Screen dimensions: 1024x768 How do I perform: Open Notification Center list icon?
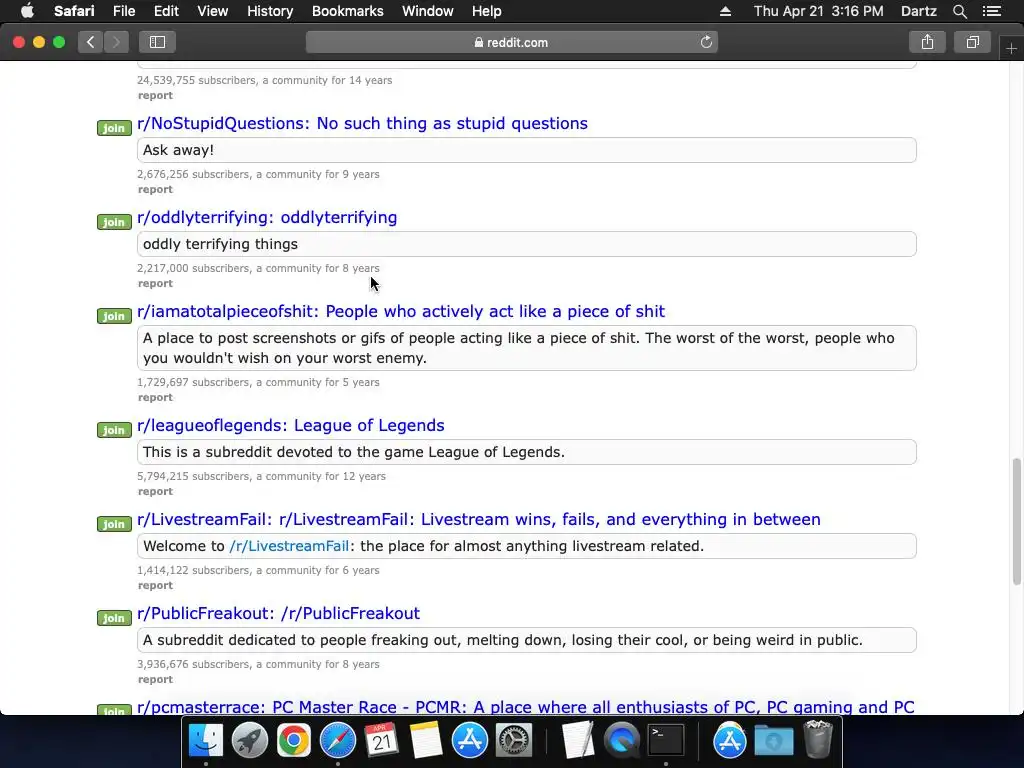pos(992,11)
